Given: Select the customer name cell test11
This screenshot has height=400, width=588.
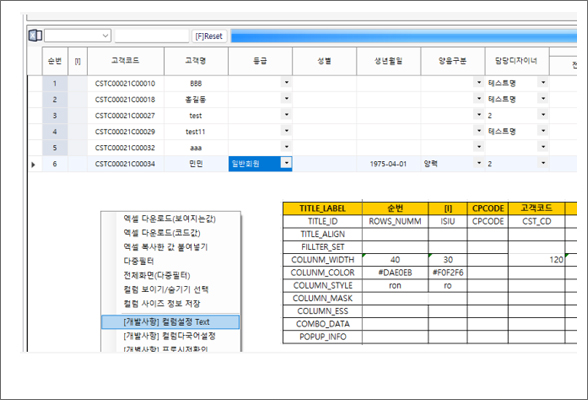Looking at the screenshot, I should click(196, 132).
